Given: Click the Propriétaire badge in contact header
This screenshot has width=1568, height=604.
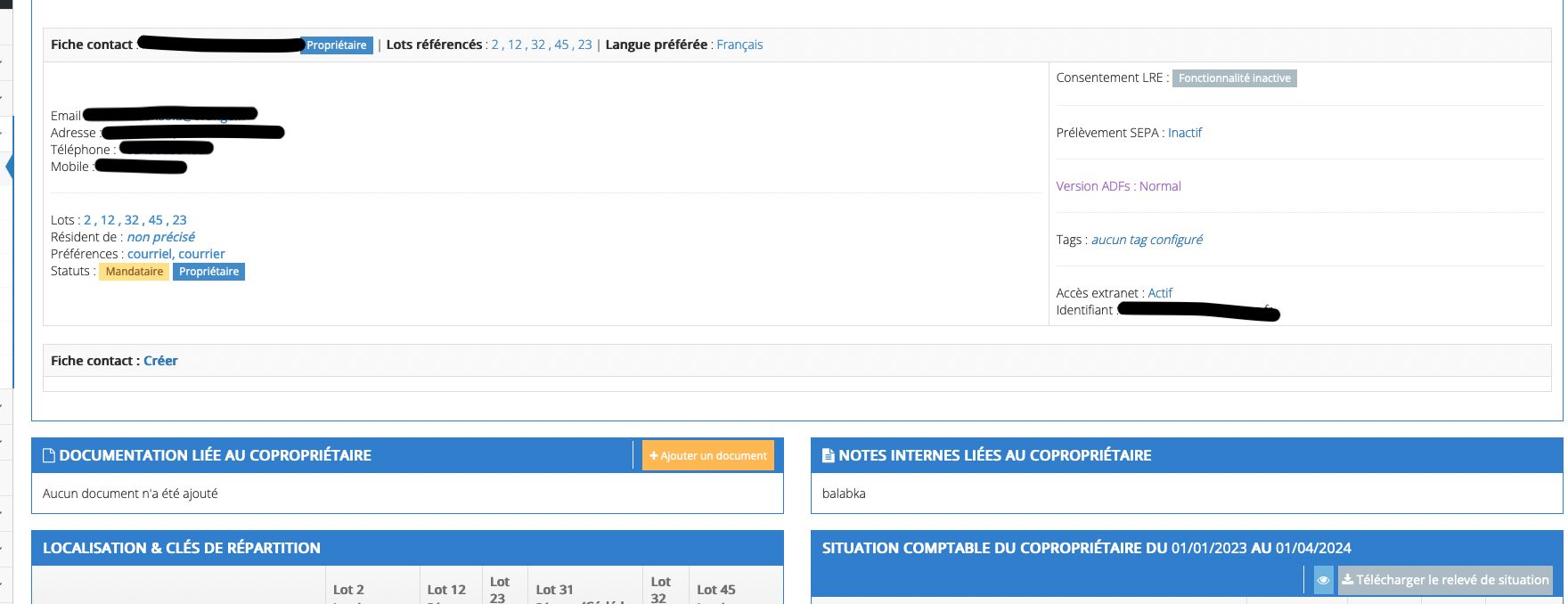Looking at the screenshot, I should coord(337,45).
